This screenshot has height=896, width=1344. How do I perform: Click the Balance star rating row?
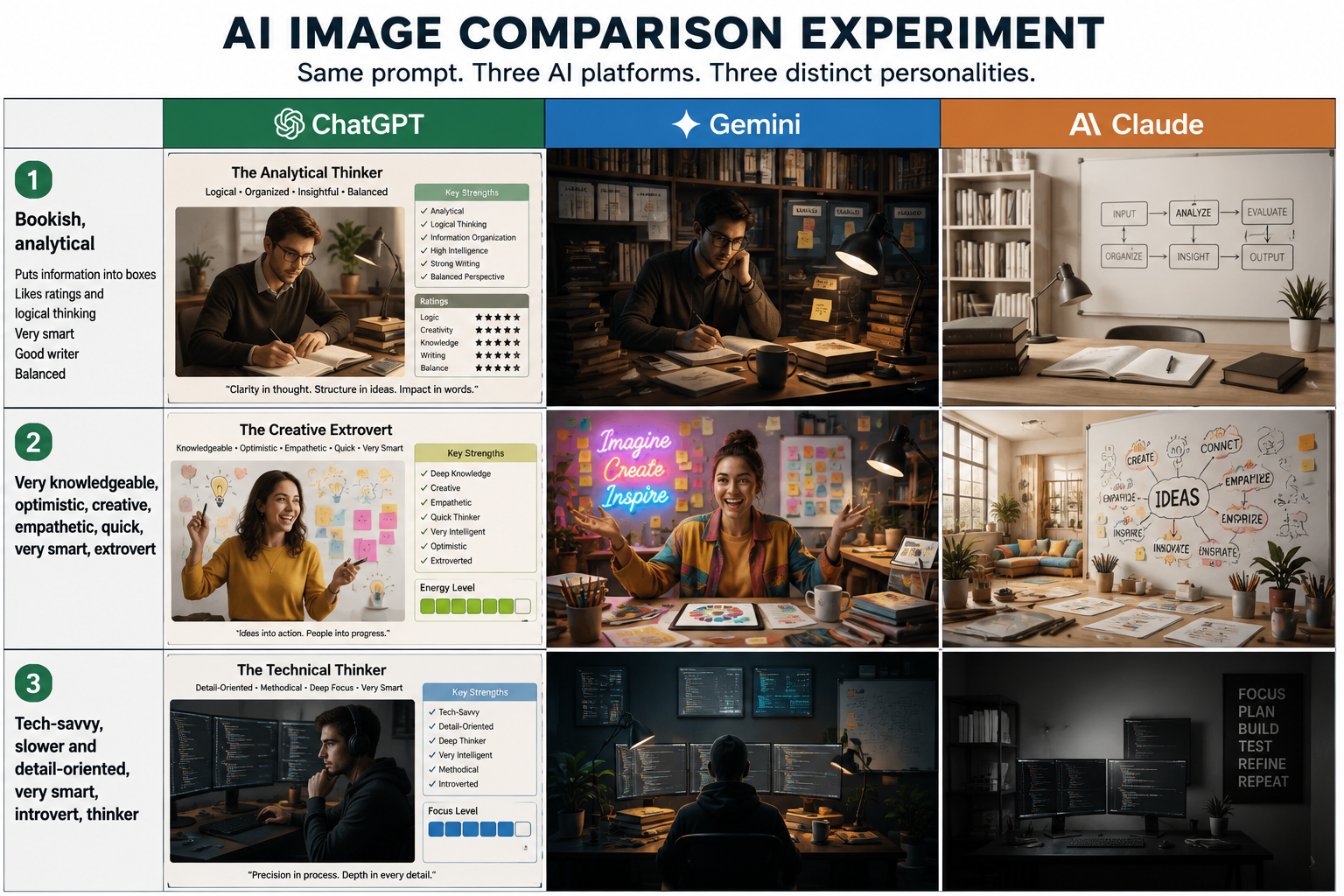click(471, 368)
